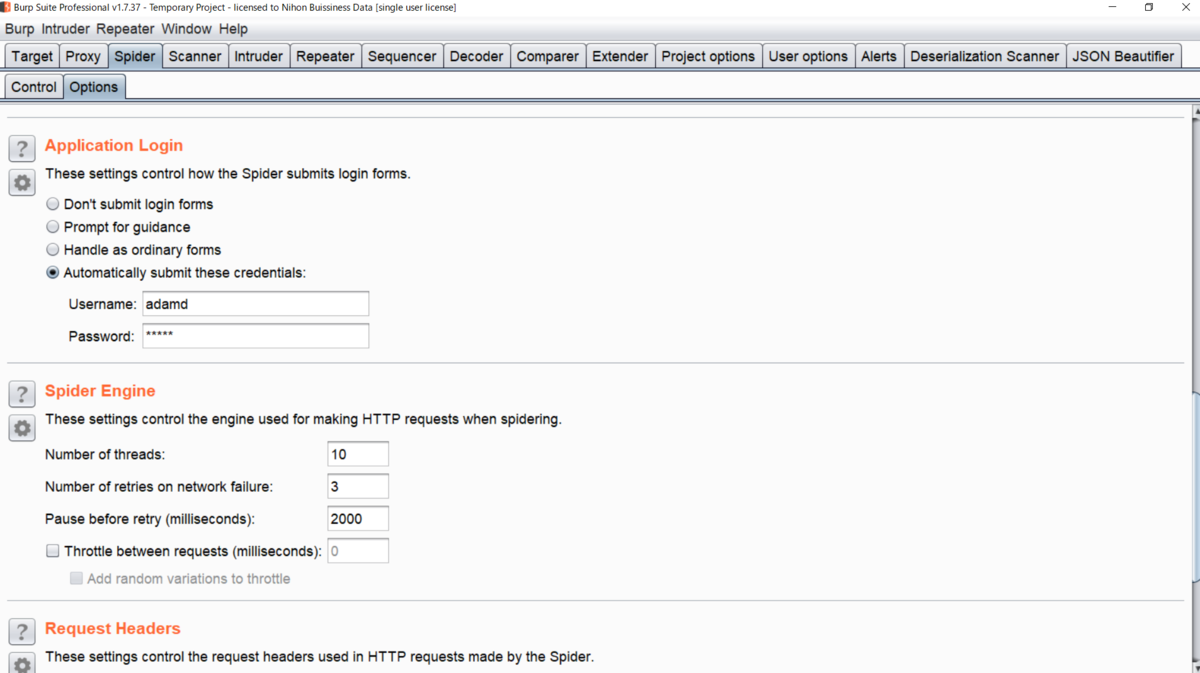Switch to the Proxy tab
The width and height of the screenshot is (1200, 673).
pyautogui.click(x=83, y=56)
